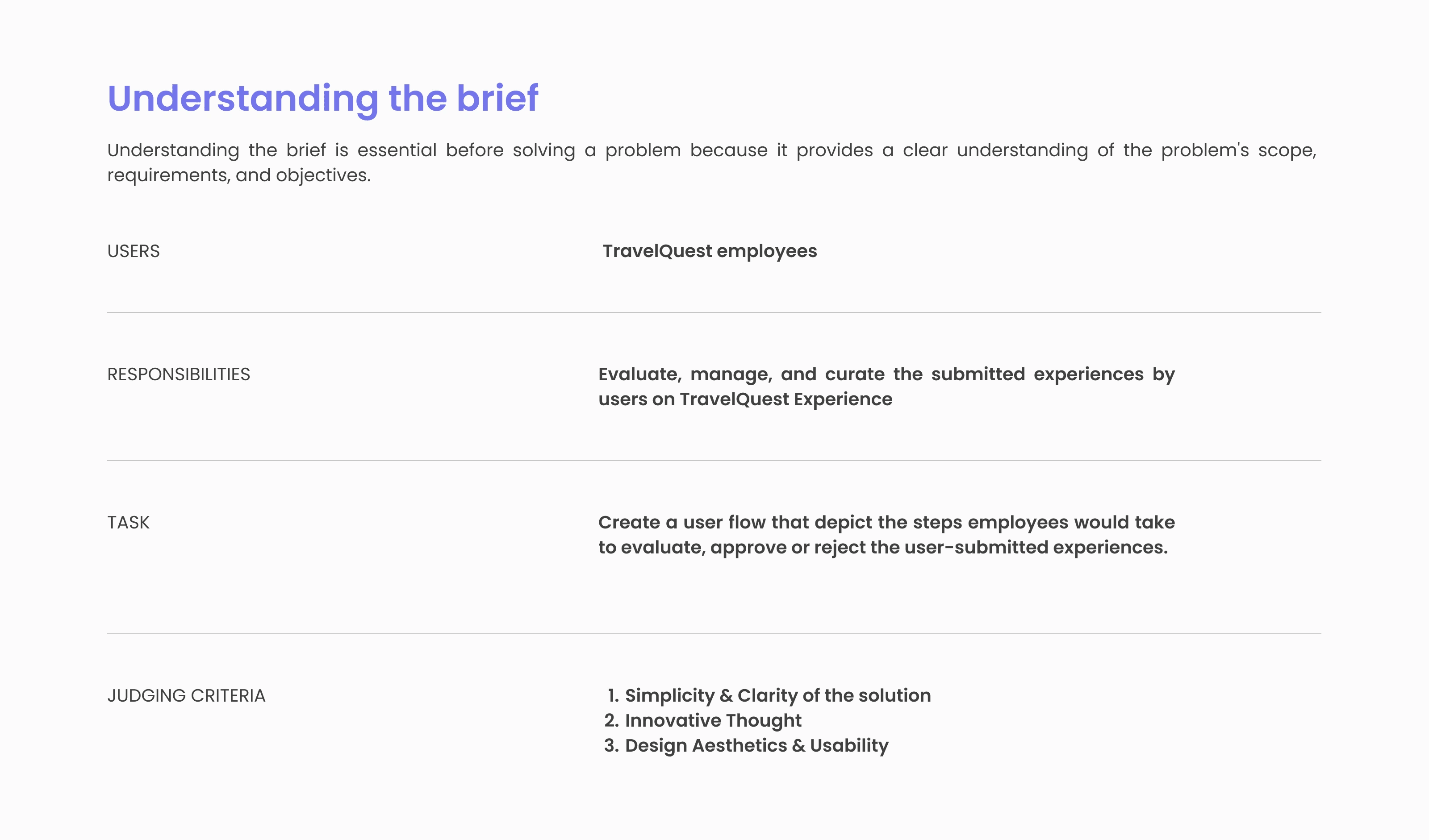Select the Evaluate, manage, and curate description
The height and width of the screenshot is (840, 1429).
click(886, 387)
